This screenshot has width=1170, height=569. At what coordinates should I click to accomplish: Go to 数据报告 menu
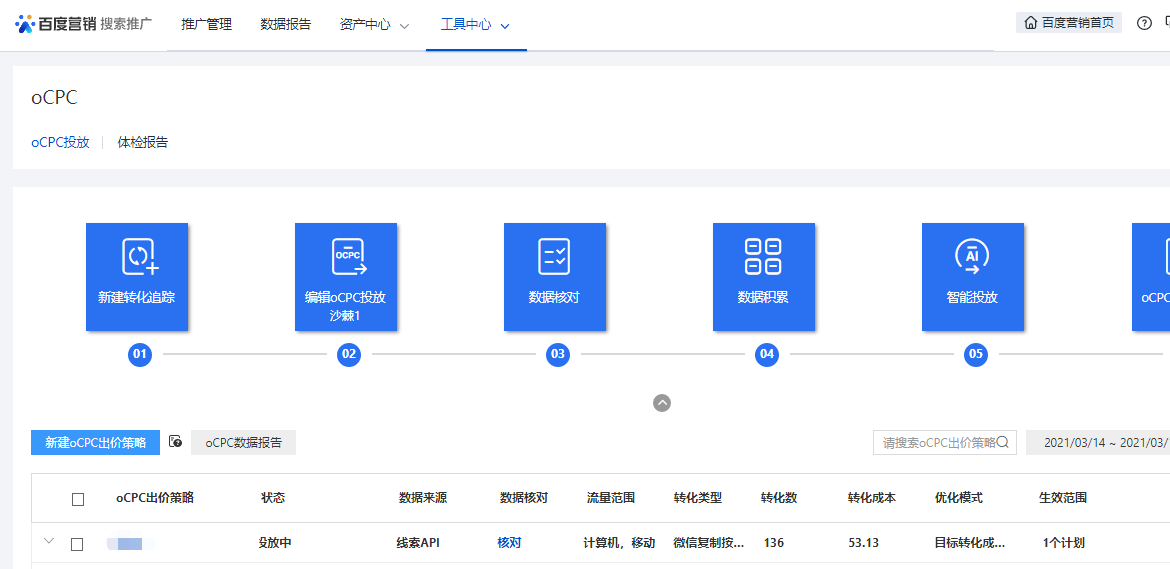(x=286, y=25)
